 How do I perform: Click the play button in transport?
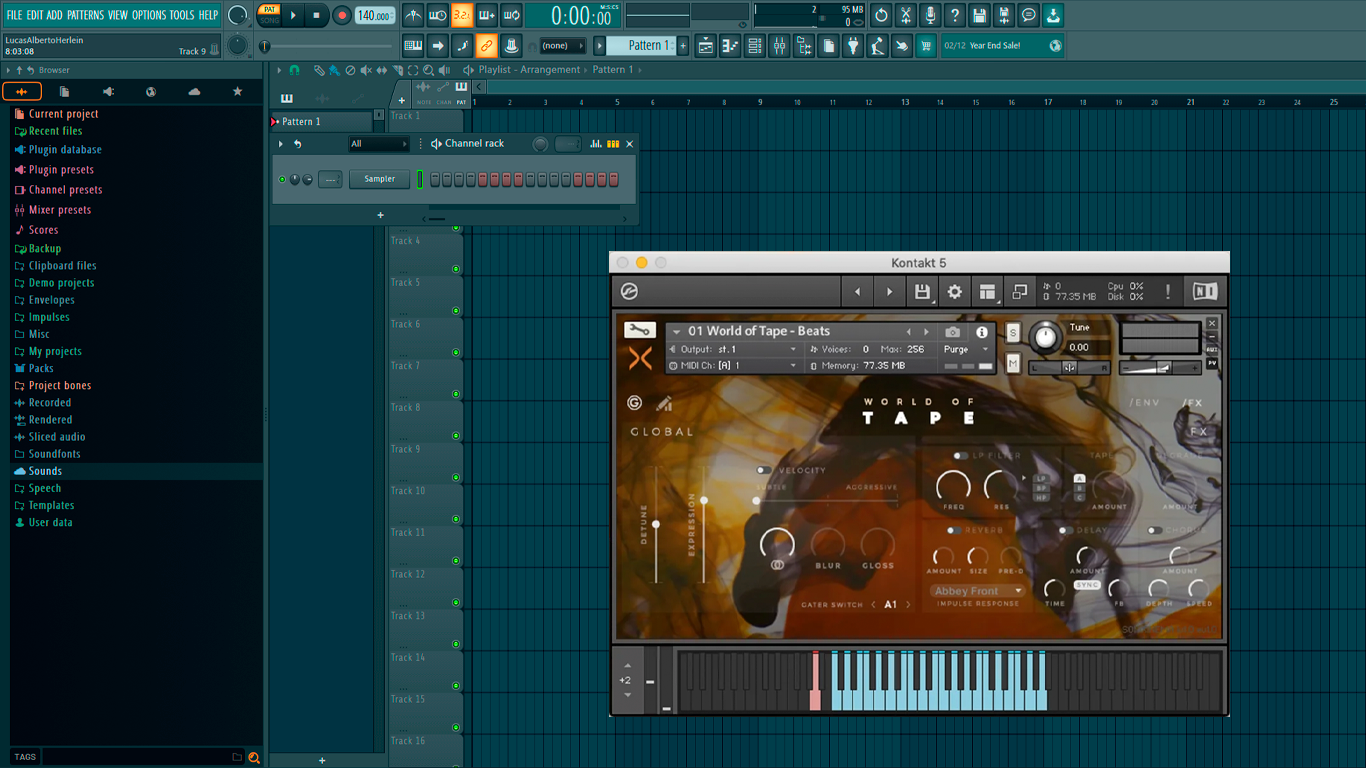pyautogui.click(x=293, y=15)
